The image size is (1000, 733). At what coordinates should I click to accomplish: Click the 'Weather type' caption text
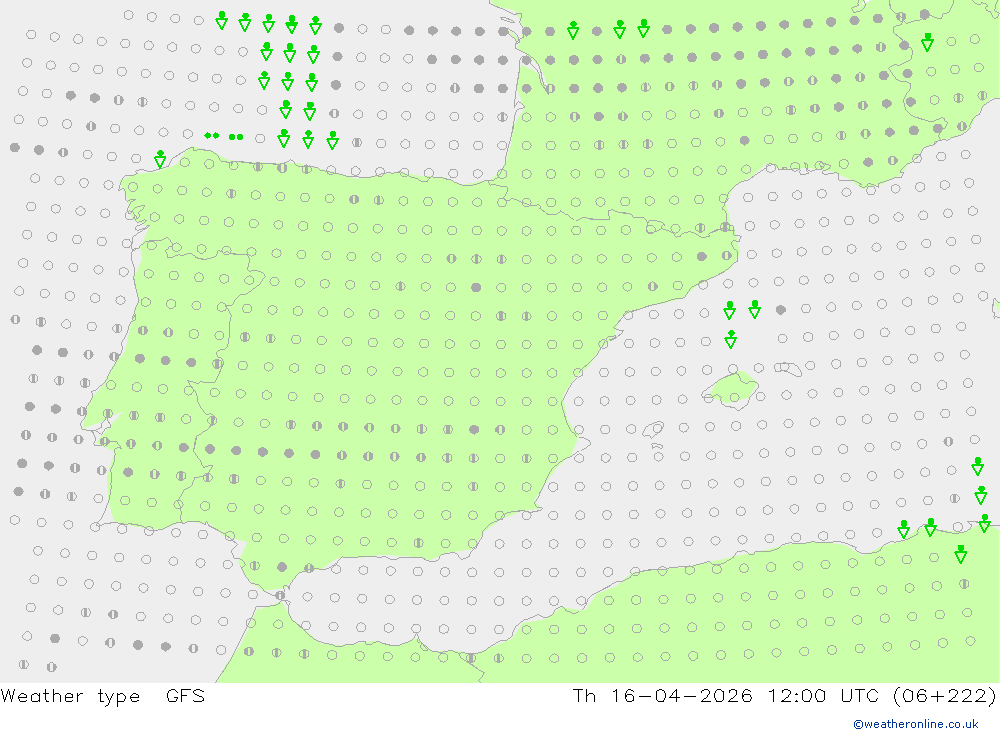click(x=70, y=696)
